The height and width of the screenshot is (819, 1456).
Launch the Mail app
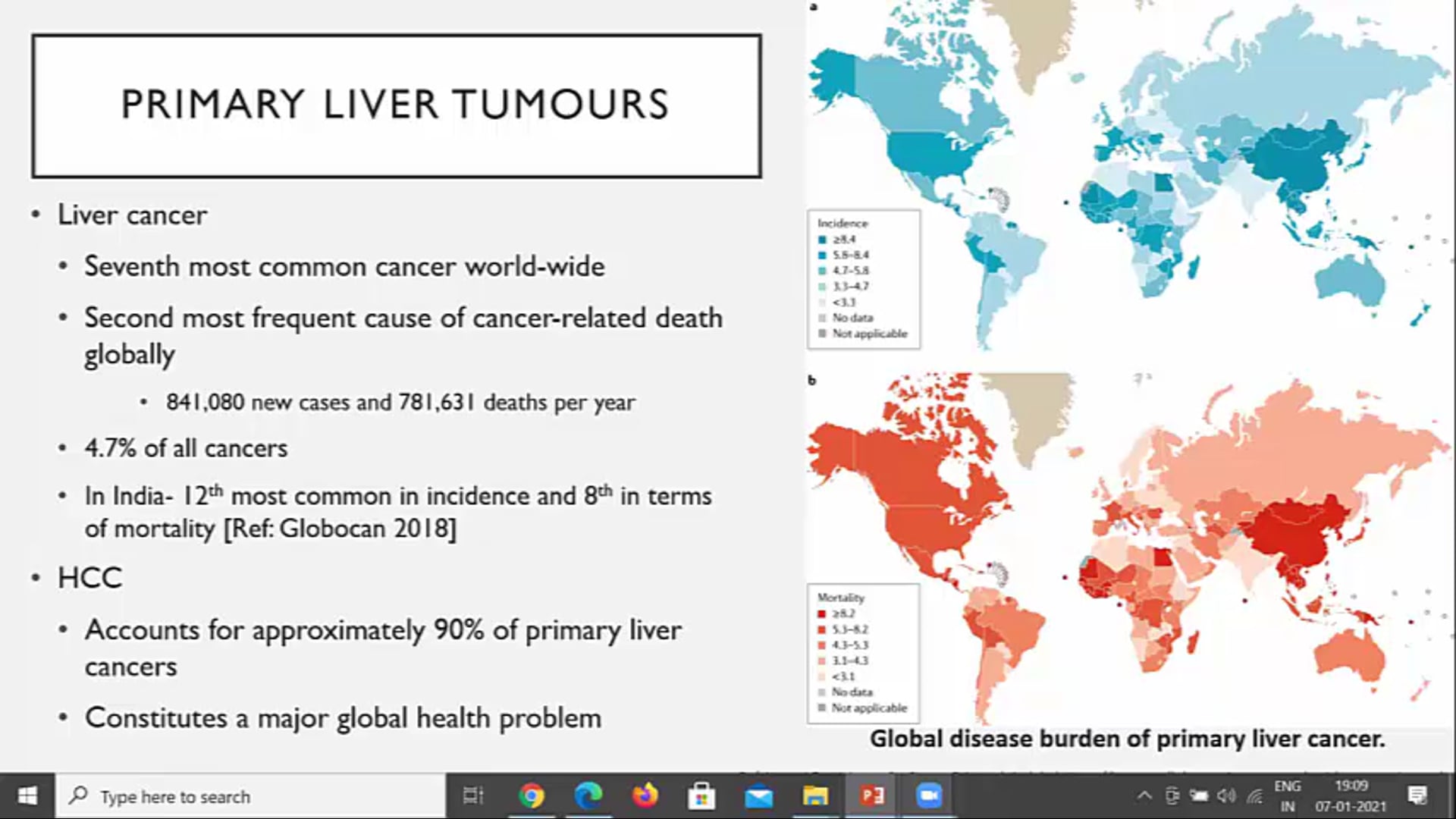(x=758, y=796)
